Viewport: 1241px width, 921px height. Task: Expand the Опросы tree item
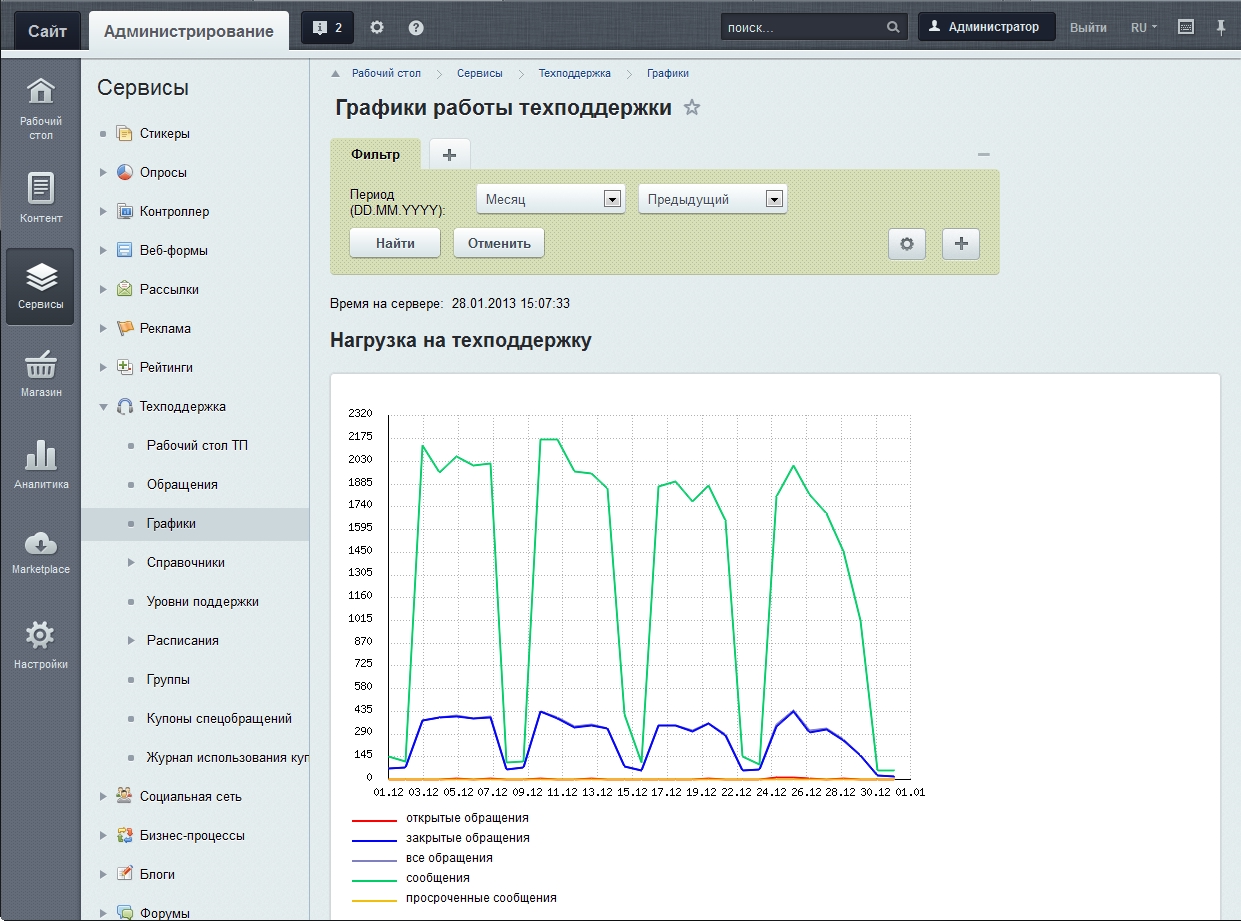[103, 173]
